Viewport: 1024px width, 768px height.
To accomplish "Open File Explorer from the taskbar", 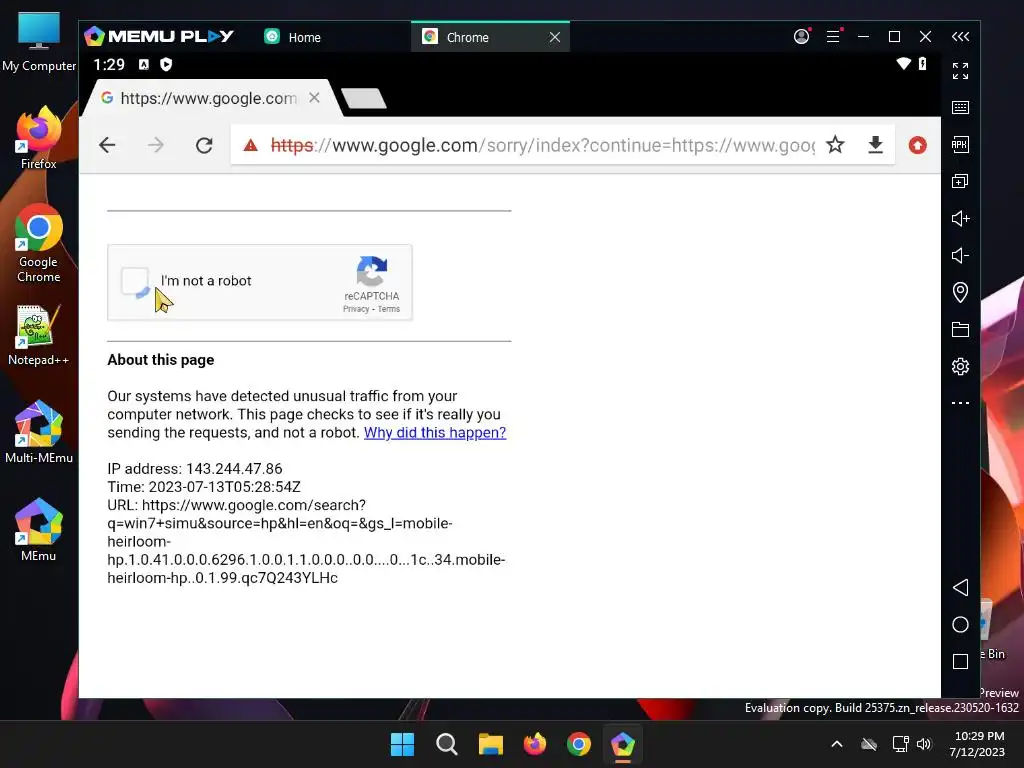I will 490,744.
